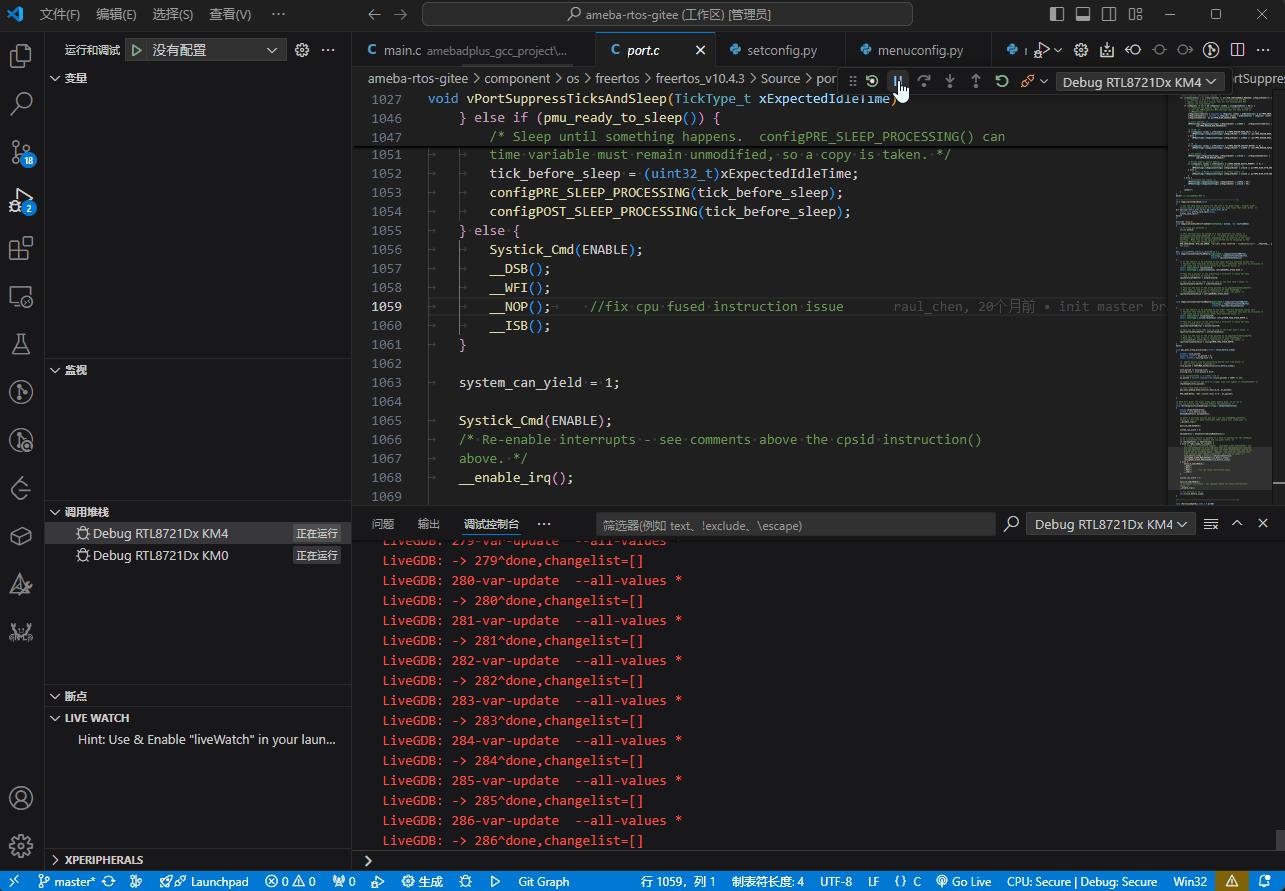Open Source Control in activity bar
Screen dimensions: 1285x891
click(x=21, y=151)
